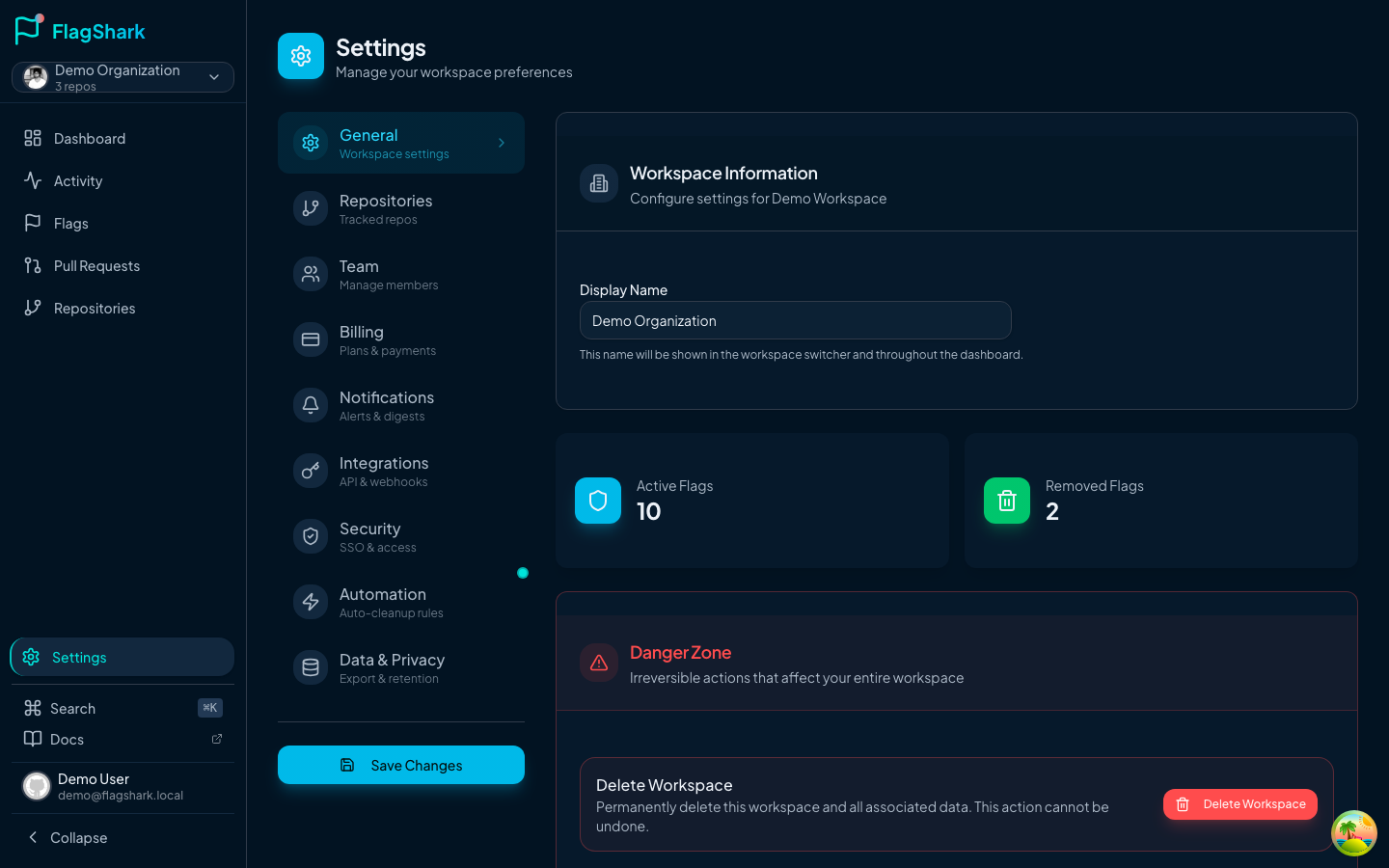The width and height of the screenshot is (1389, 868).
Task: Open the Data & Privacy database icon
Action: 311,667
